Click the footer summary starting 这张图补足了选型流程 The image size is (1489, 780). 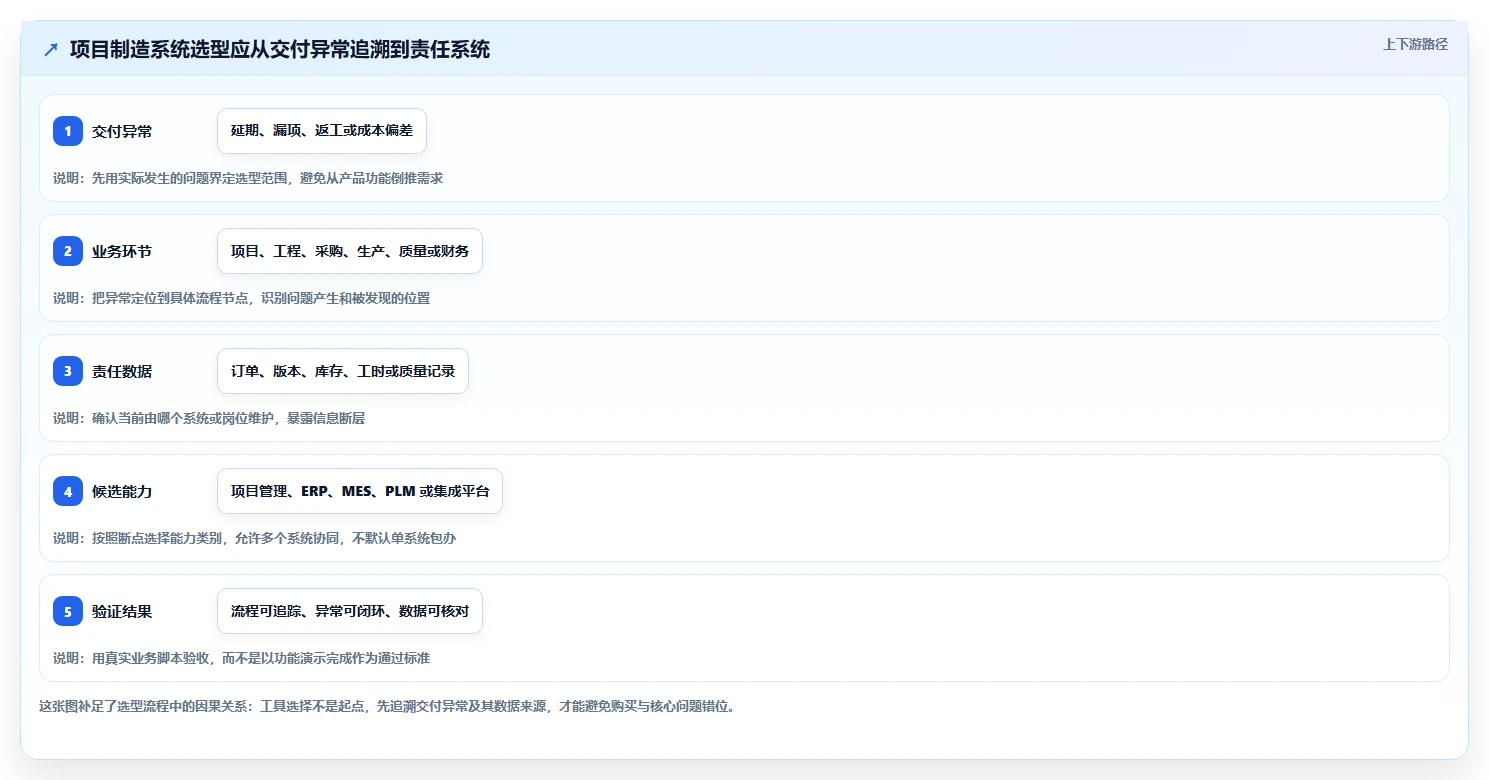click(x=387, y=706)
